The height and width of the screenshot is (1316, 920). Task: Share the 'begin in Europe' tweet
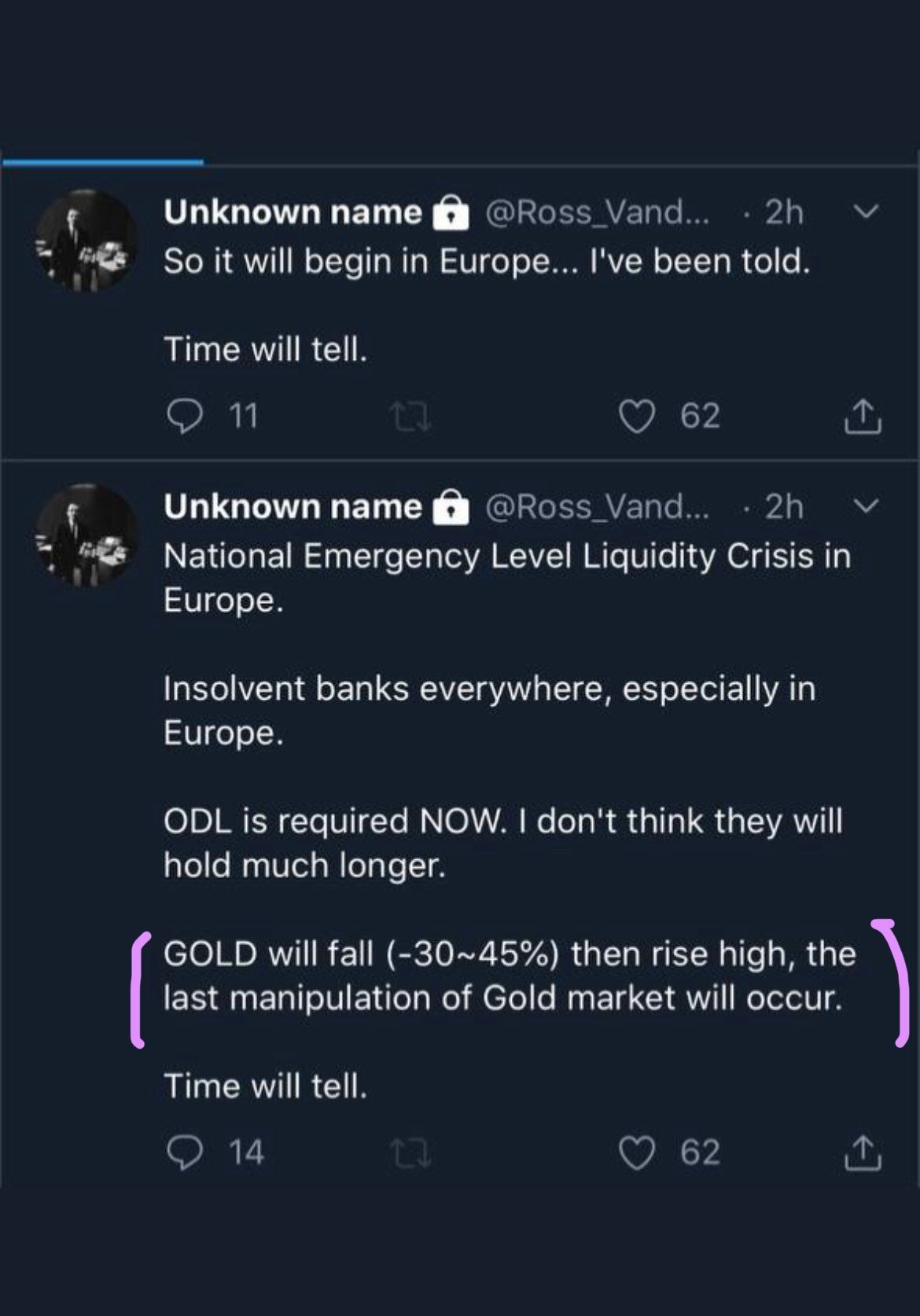(863, 416)
